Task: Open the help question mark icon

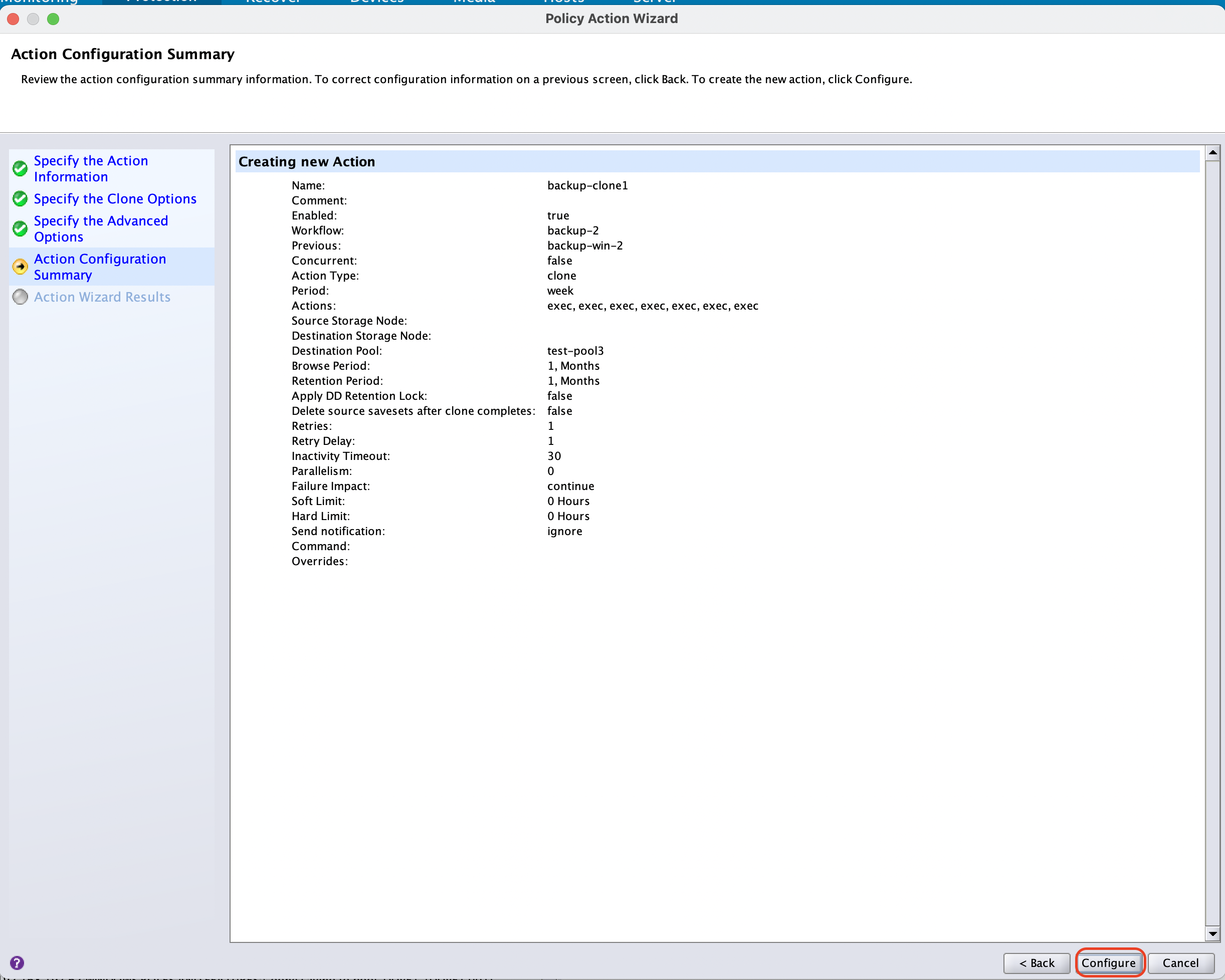Action: (17, 962)
